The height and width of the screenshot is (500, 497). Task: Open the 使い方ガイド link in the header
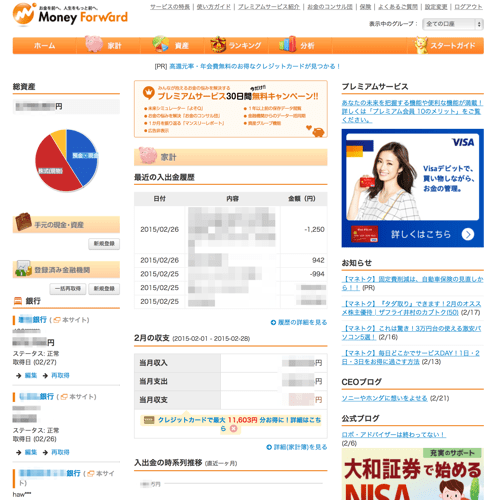(214, 7)
